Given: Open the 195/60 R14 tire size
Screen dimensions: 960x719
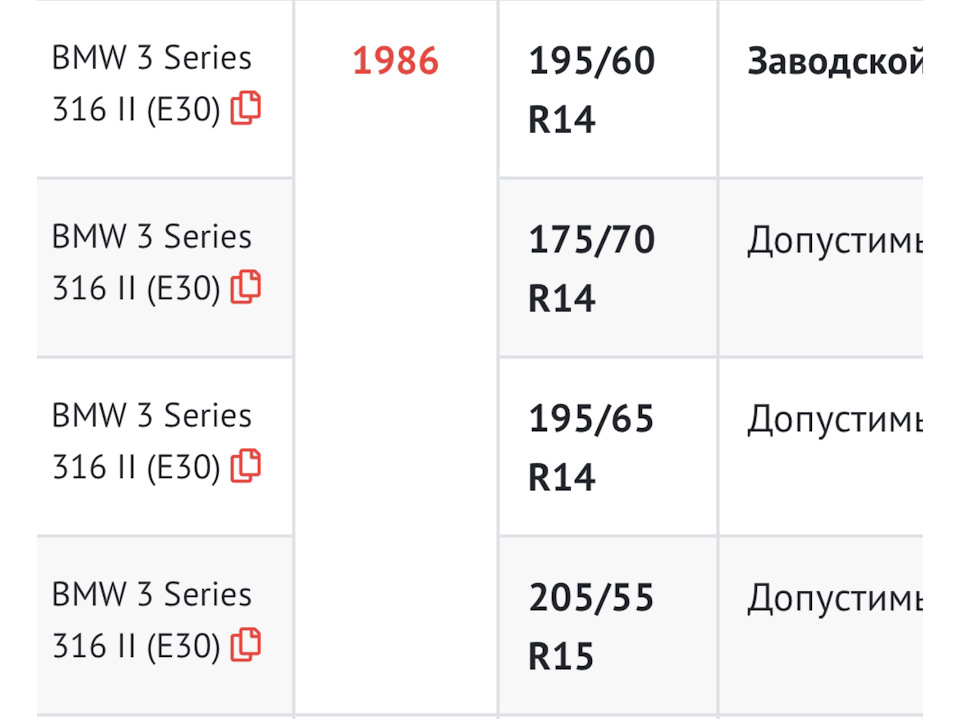Looking at the screenshot, I should (x=592, y=89).
